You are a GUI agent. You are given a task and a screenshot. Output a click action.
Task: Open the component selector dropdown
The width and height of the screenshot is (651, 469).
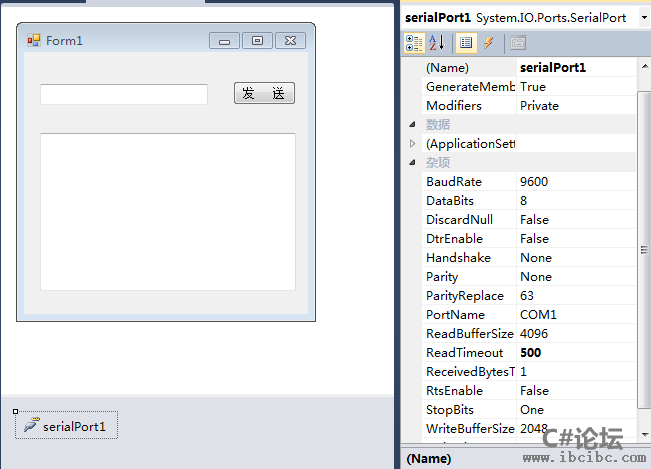643,18
